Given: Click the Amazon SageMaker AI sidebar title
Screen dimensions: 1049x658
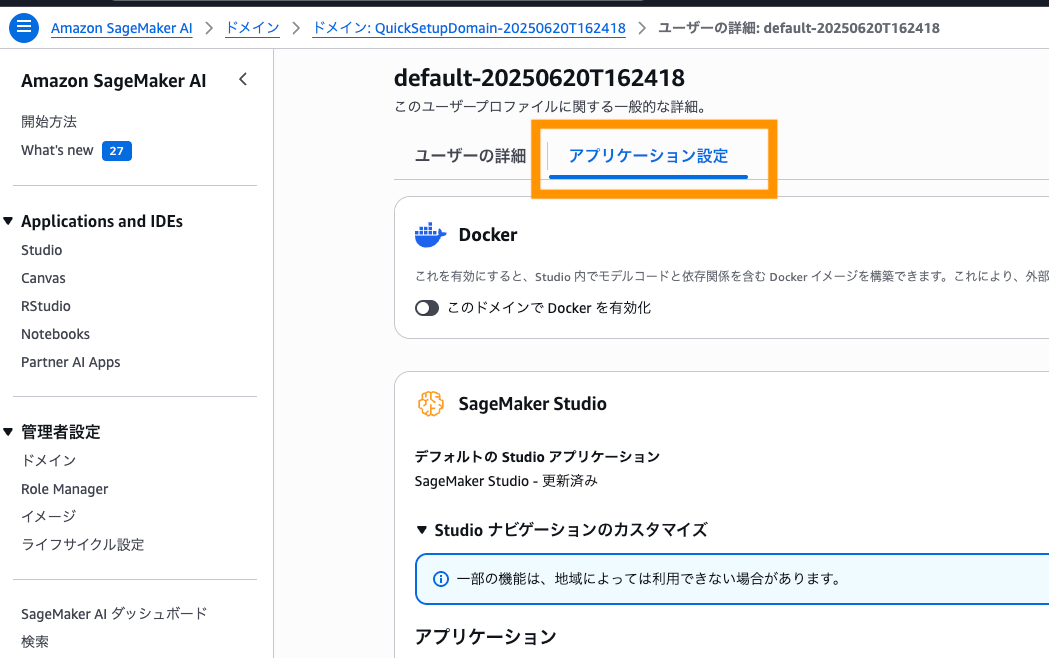Looking at the screenshot, I should 114,81.
